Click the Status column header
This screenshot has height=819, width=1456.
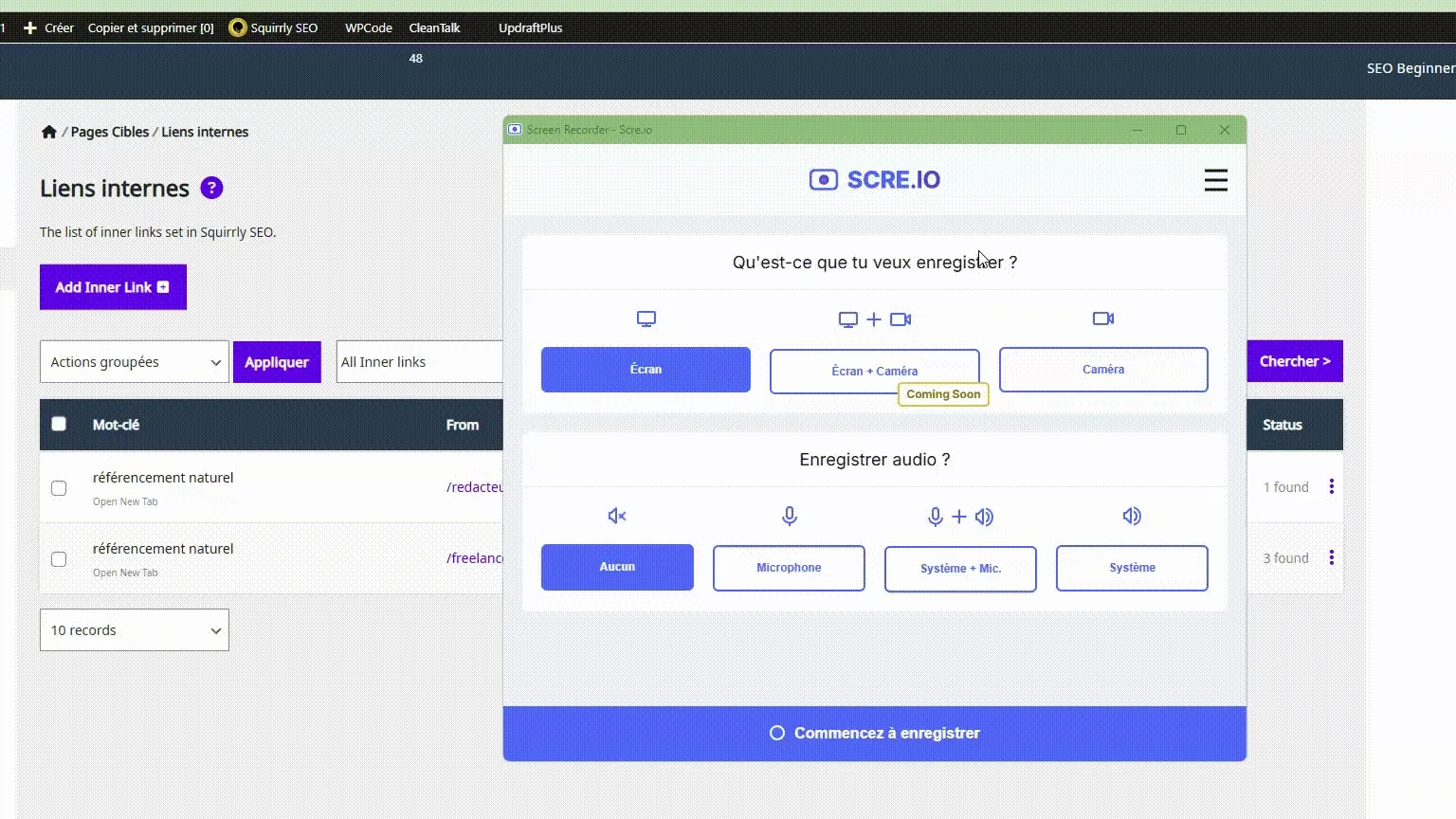[x=1283, y=425]
